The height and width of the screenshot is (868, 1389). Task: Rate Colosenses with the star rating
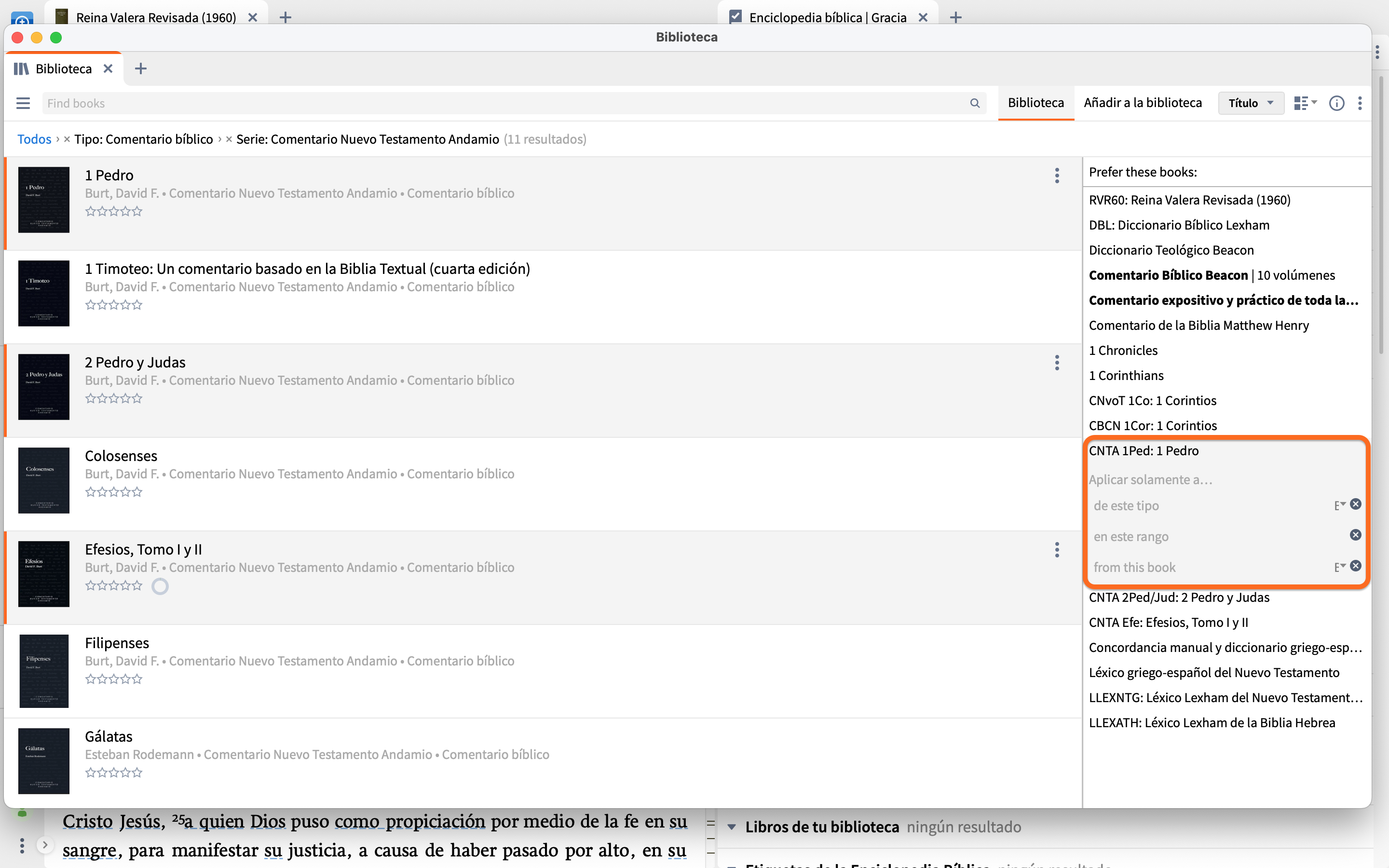coord(114,492)
